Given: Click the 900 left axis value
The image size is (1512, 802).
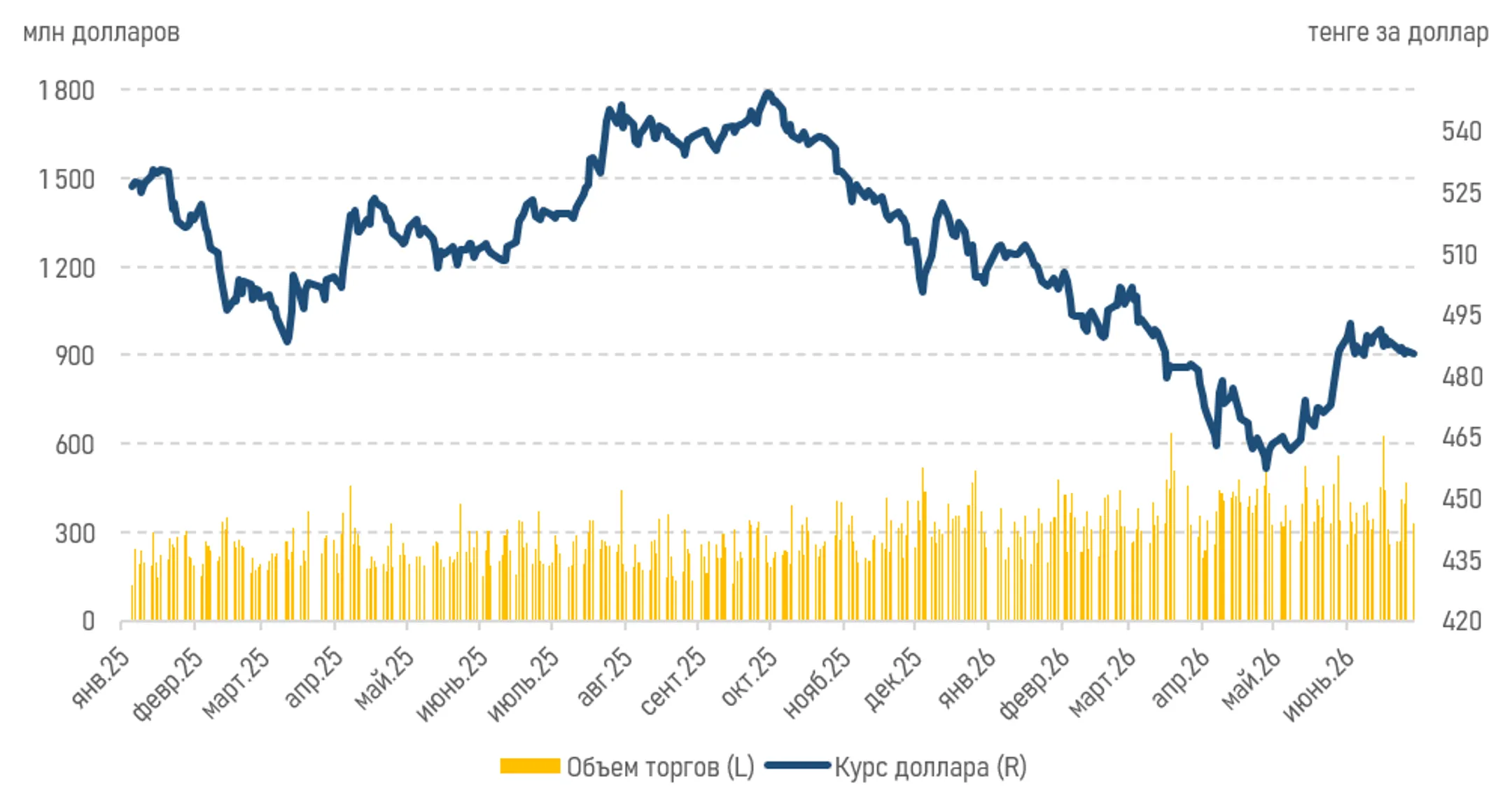Looking at the screenshot, I should click(x=75, y=356).
